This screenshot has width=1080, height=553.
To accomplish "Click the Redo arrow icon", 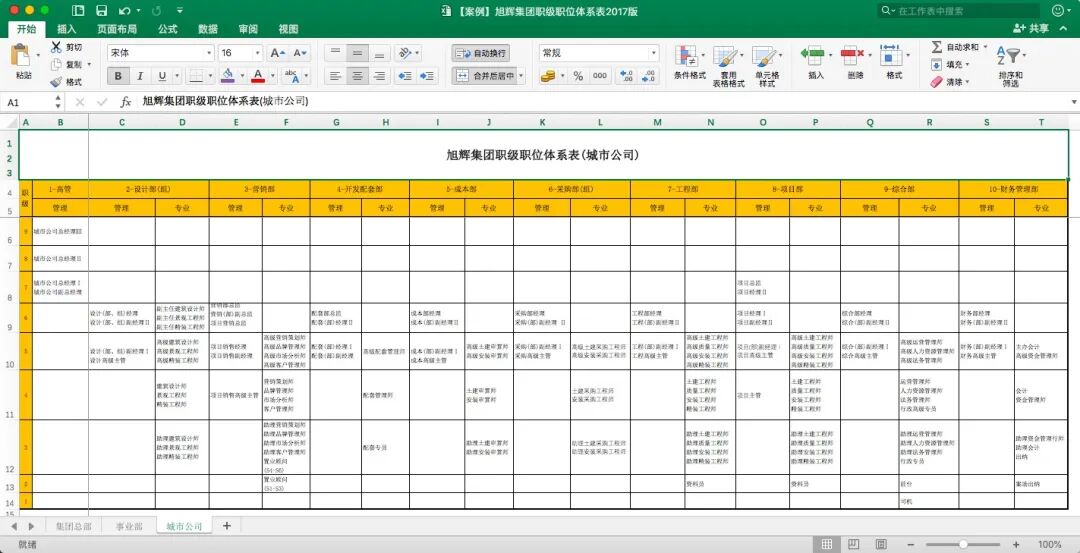I will click(156, 10).
